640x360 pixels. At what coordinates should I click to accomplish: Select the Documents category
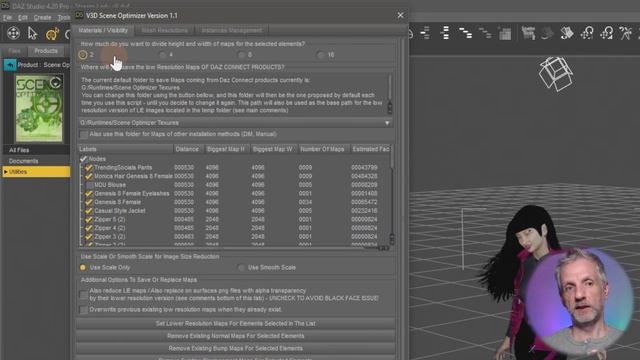pyautogui.click(x=23, y=161)
